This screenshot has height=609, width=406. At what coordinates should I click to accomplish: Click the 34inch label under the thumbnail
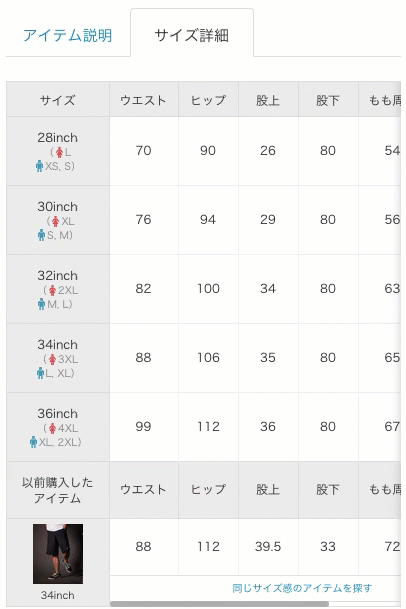[x=58, y=595]
